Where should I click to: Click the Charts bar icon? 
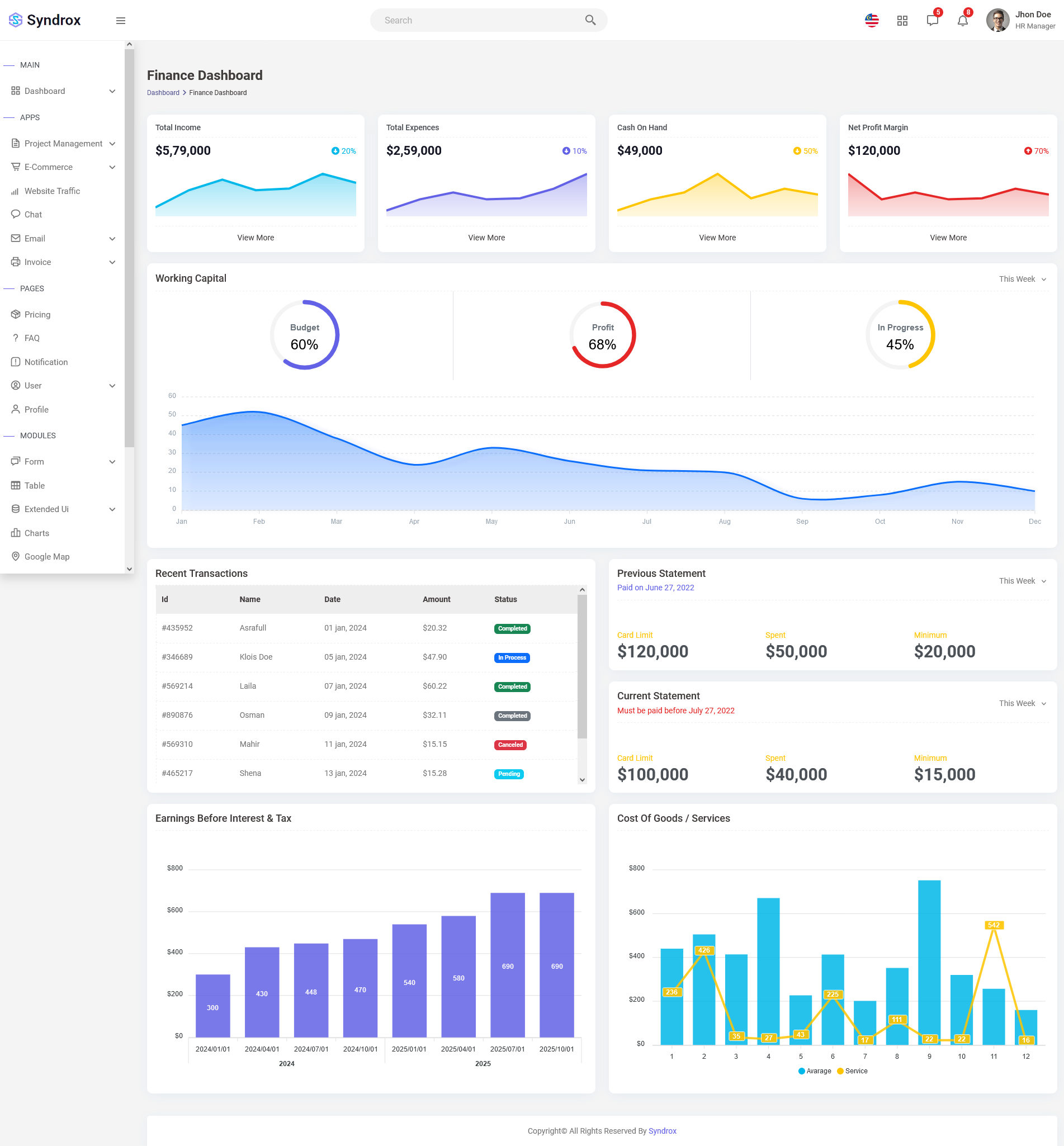coord(16,533)
